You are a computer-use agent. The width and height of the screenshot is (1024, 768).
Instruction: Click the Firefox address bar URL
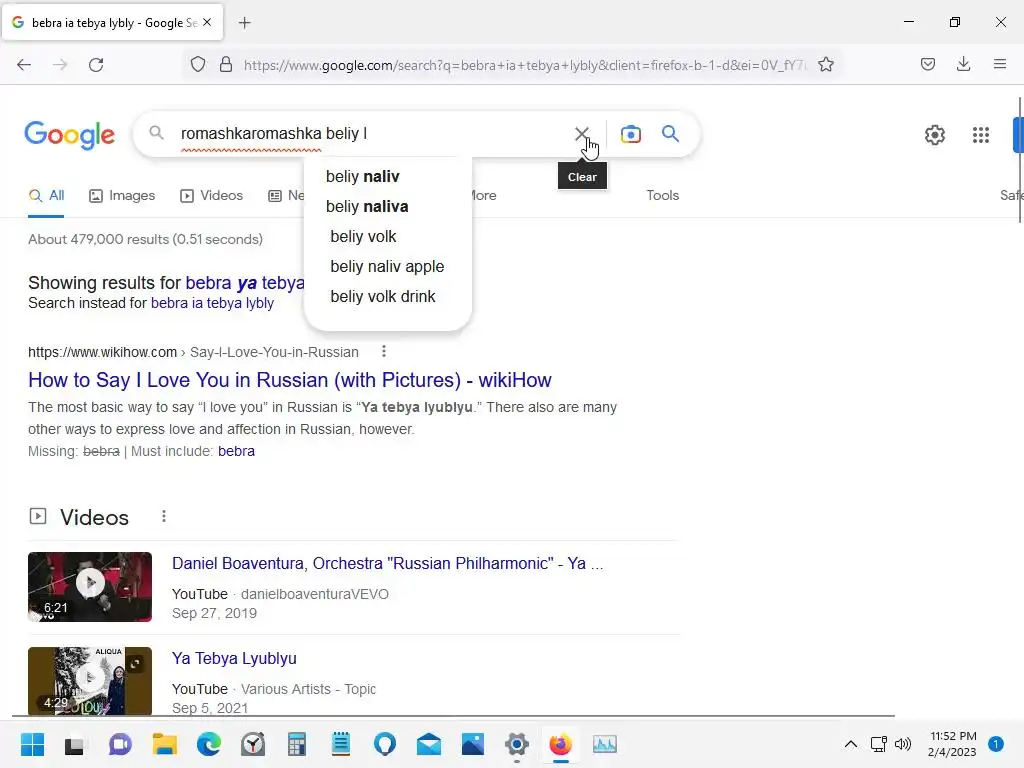coord(524,65)
